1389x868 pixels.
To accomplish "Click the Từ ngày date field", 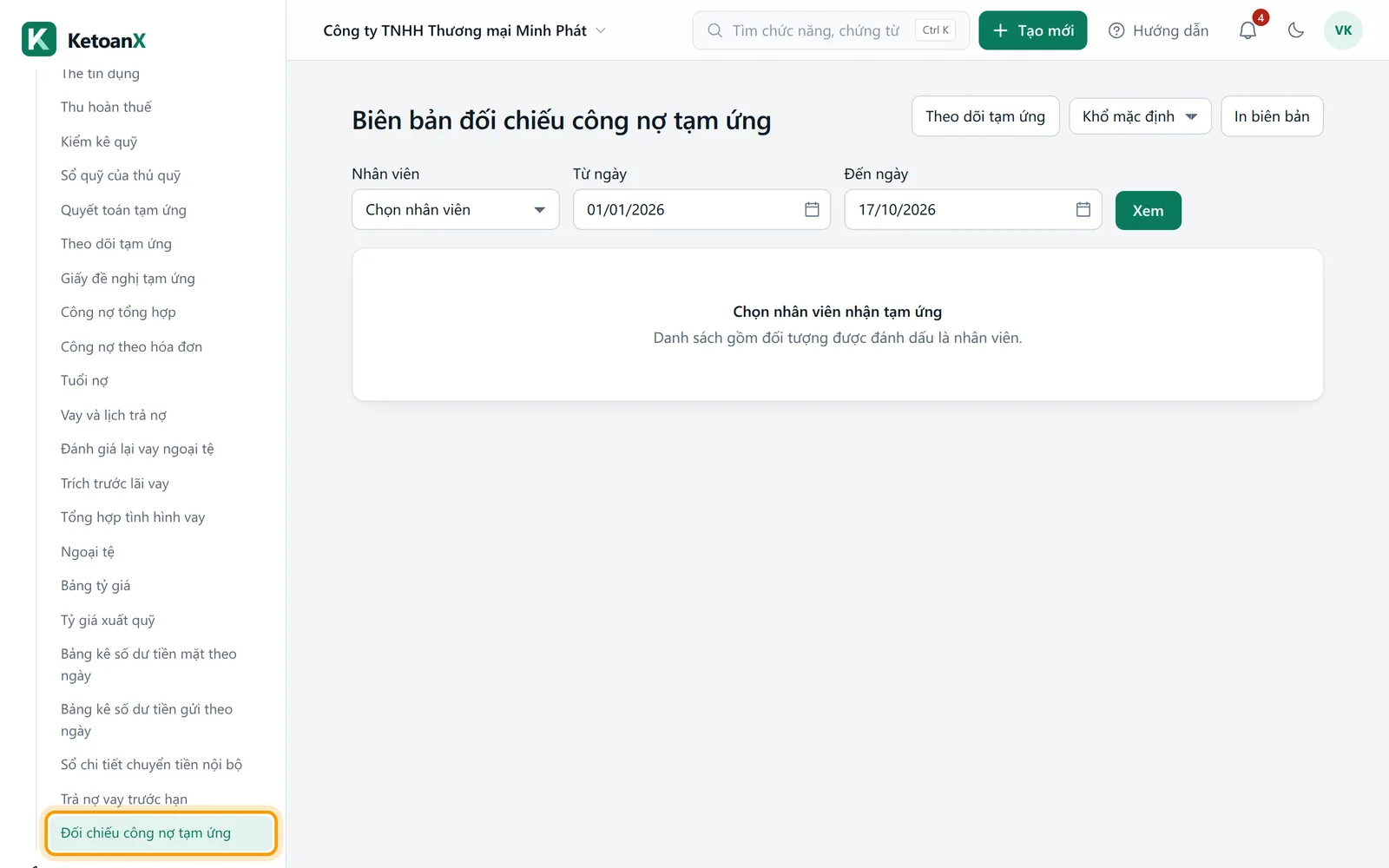I will tap(701, 209).
